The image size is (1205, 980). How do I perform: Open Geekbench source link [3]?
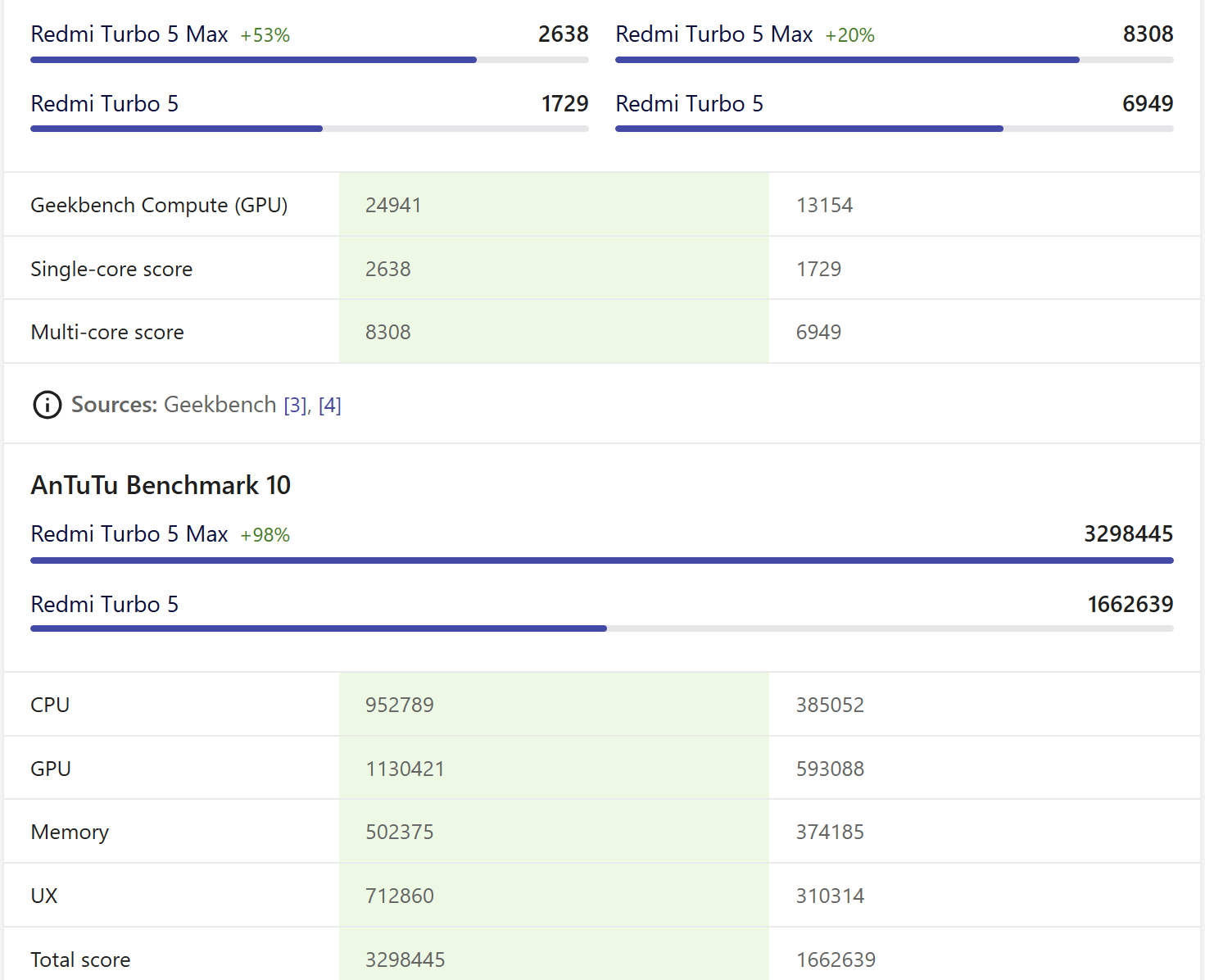[296, 406]
